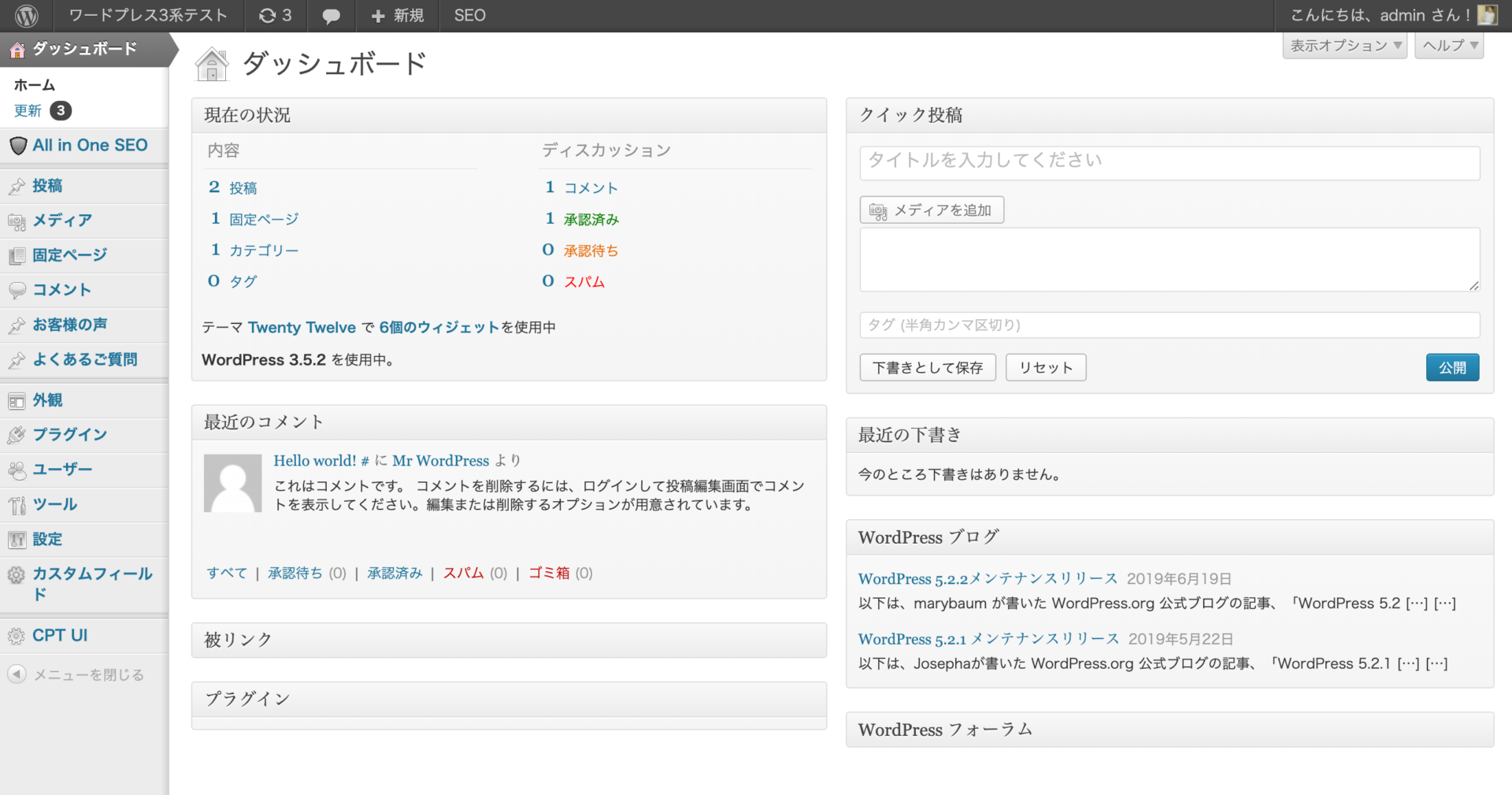Open the 1 固定ページ link

[254, 219]
